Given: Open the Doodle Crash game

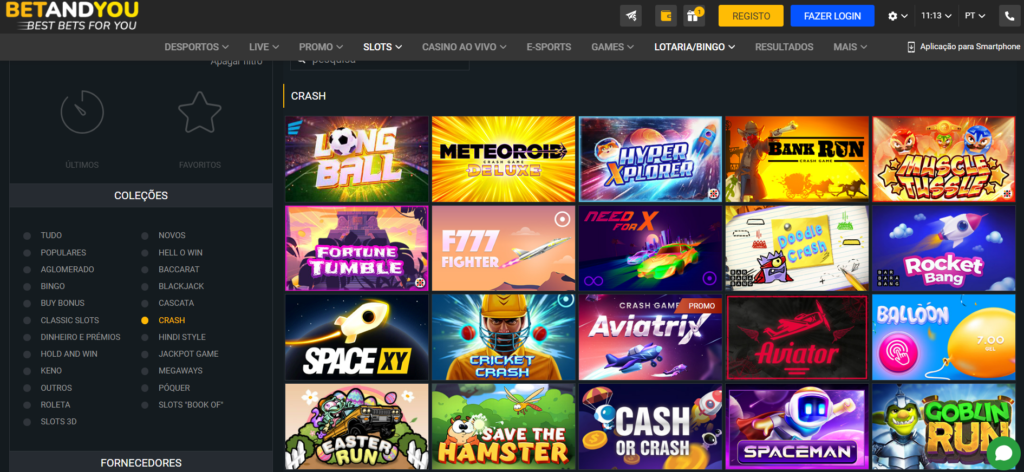Looking at the screenshot, I should point(797,248).
